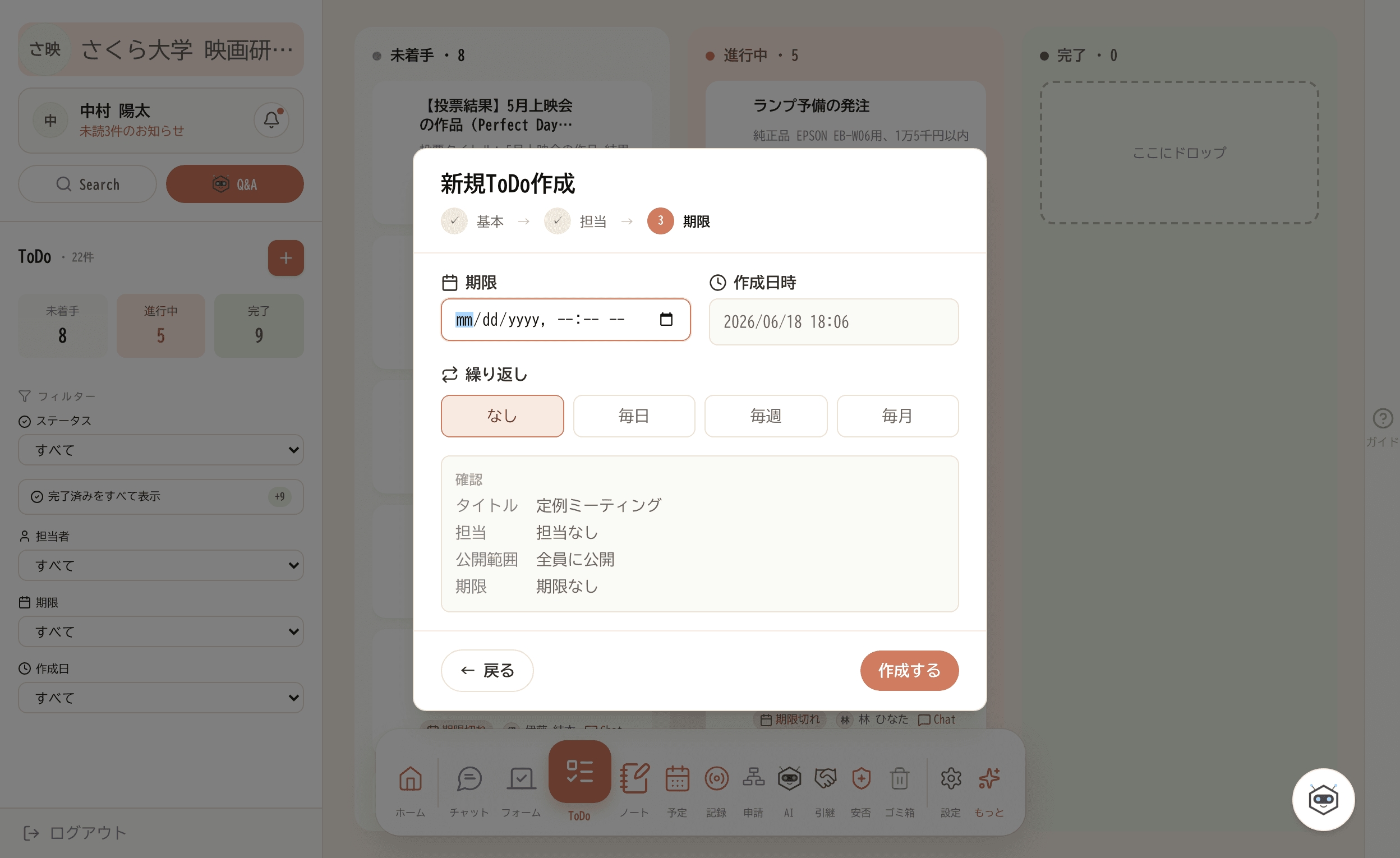This screenshot has width=1400, height=858.
Task: Click the 作成する button
Action: [x=909, y=671]
